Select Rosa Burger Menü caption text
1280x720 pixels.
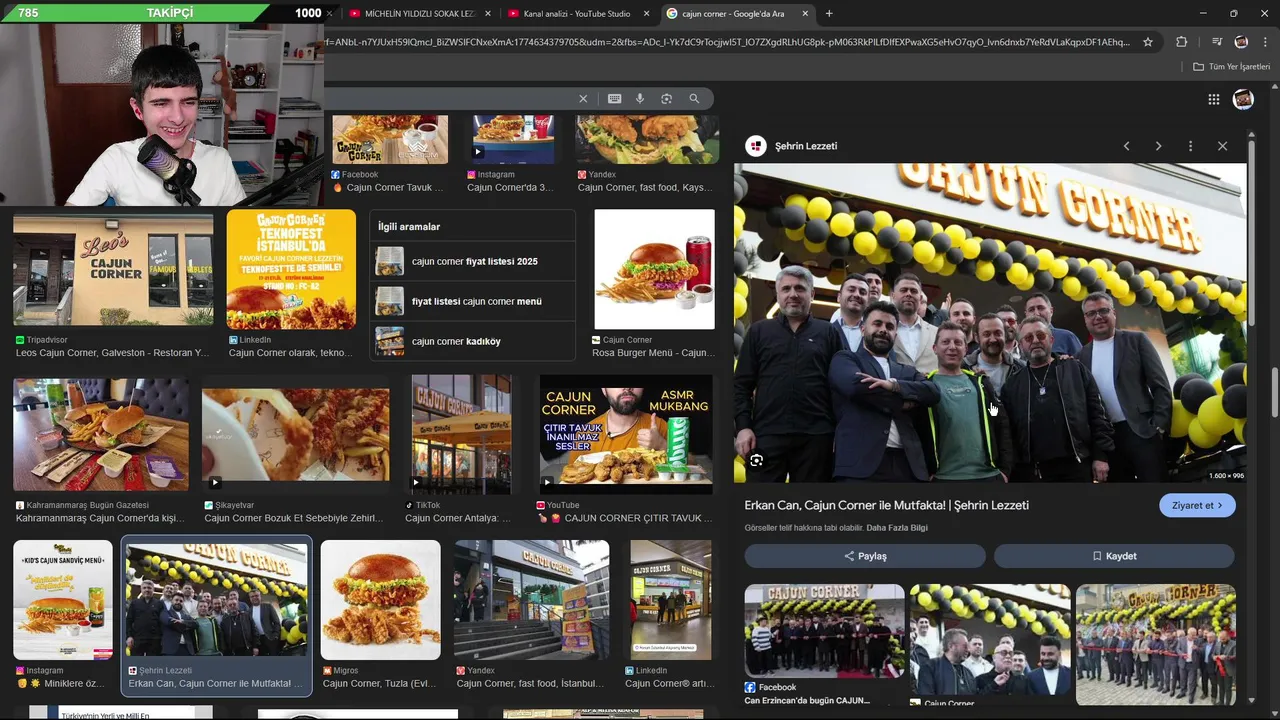click(x=653, y=353)
